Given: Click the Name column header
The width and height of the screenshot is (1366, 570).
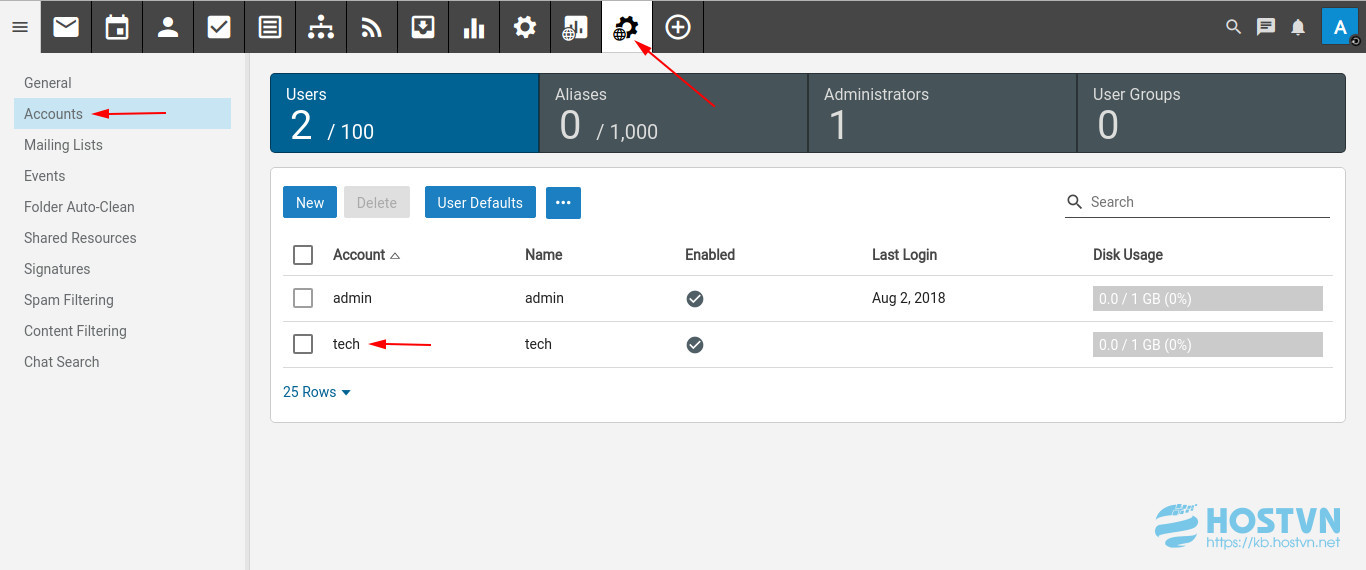Looking at the screenshot, I should point(544,255).
